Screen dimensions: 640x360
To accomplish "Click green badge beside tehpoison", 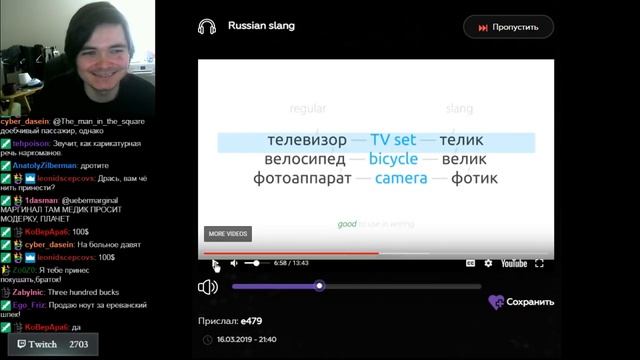I will 6,144.
